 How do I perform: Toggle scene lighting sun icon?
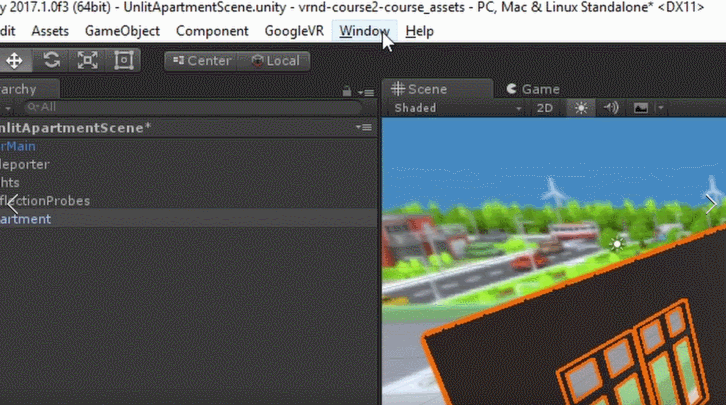[x=579, y=108]
